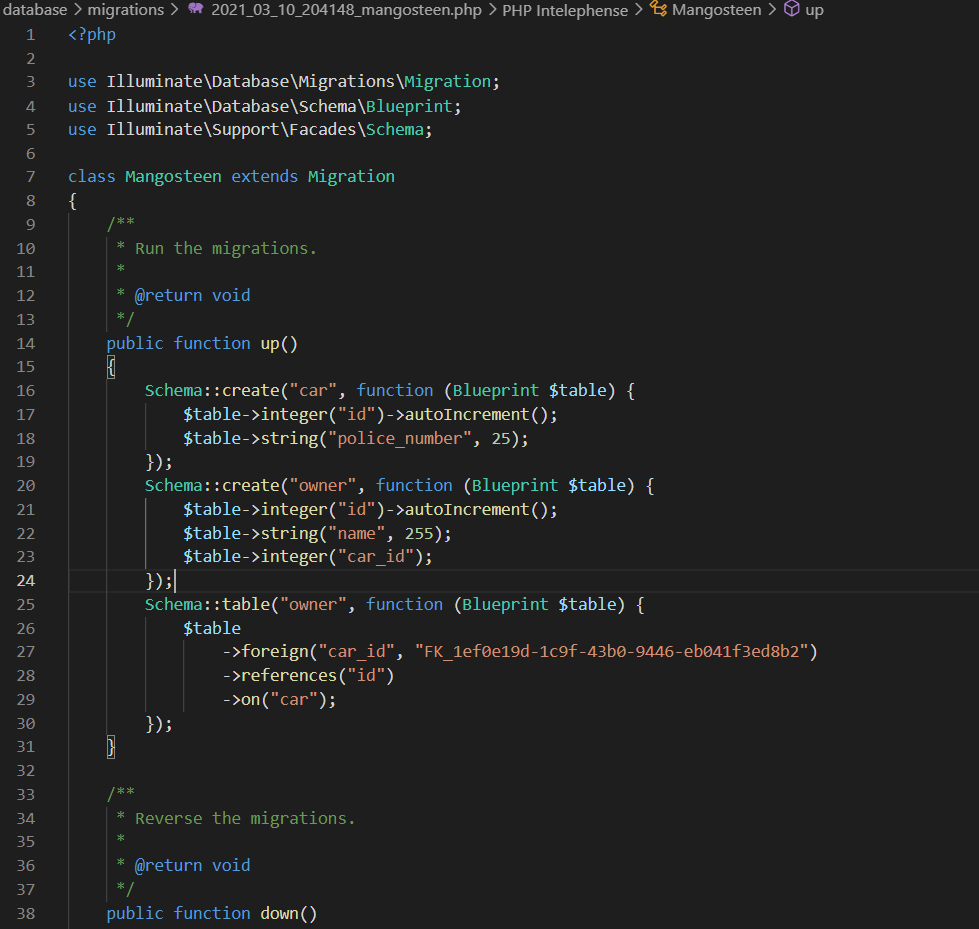
Task: Select the Mangosteen breadcrumb class
Action: pyautogui.click(x=716, y=10)
